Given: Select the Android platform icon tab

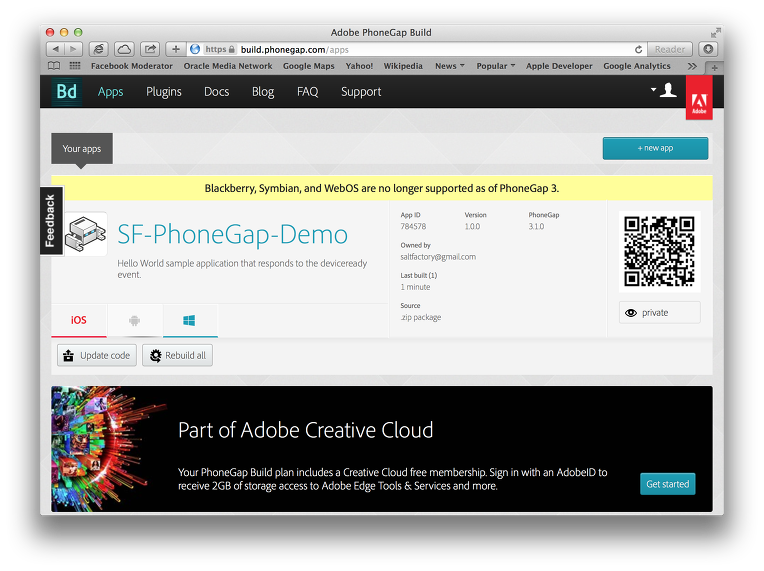Looking at the screenshot, I should click(x=134, y=320).
